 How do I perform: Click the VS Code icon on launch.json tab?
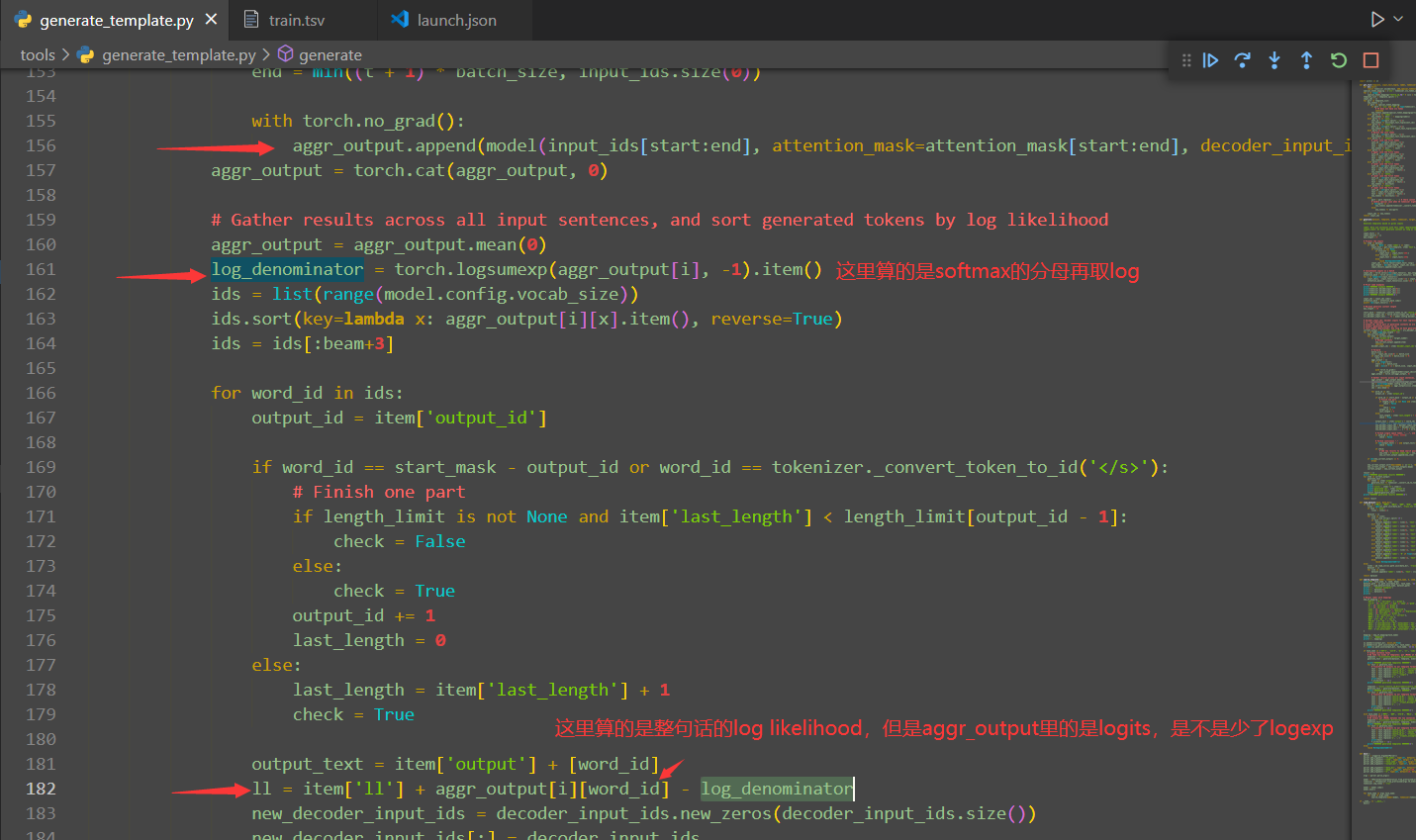coord(400,20)
